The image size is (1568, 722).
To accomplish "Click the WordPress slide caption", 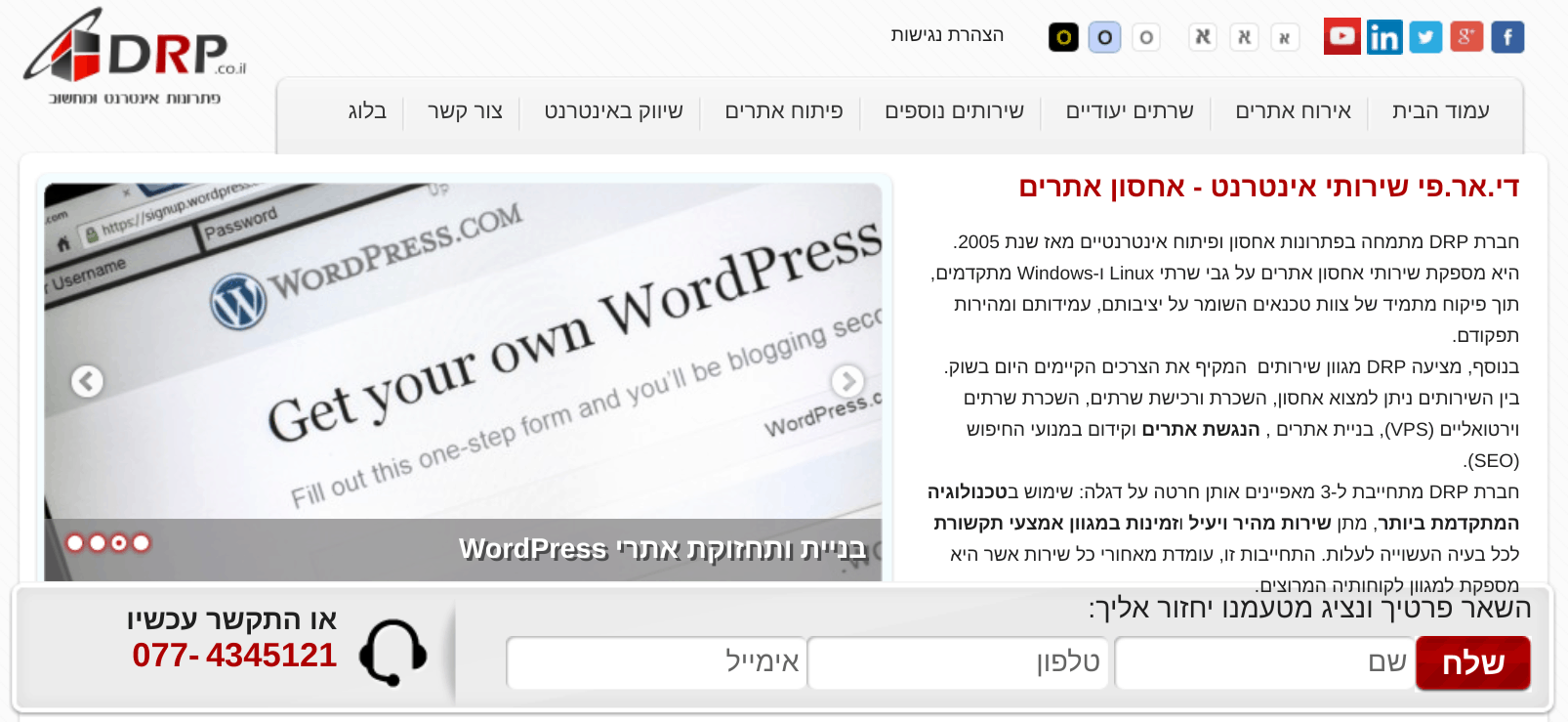I will coord(662,549).
